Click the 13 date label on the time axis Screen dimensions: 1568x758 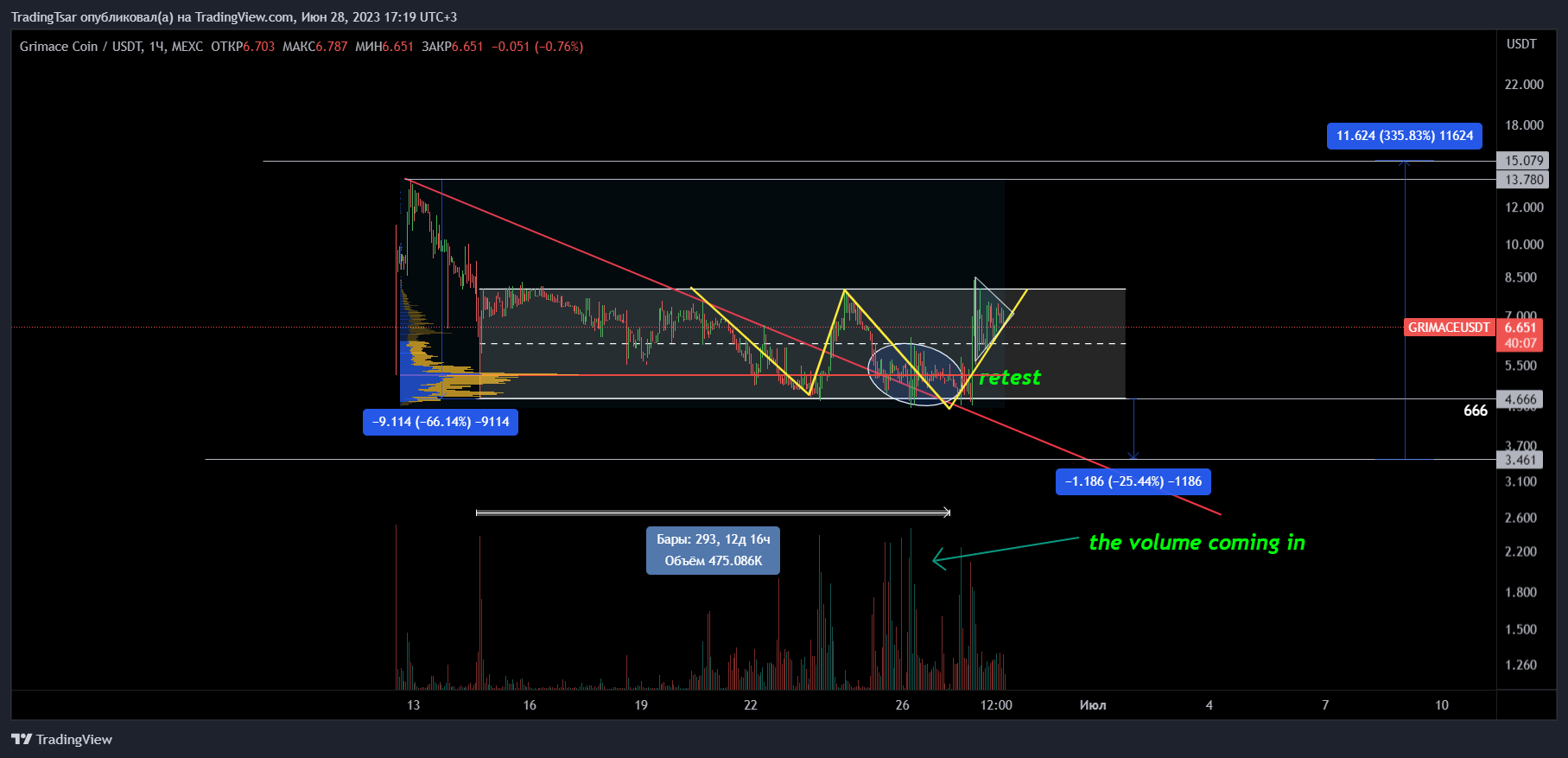pyautogui.click(x=414, y=705)
